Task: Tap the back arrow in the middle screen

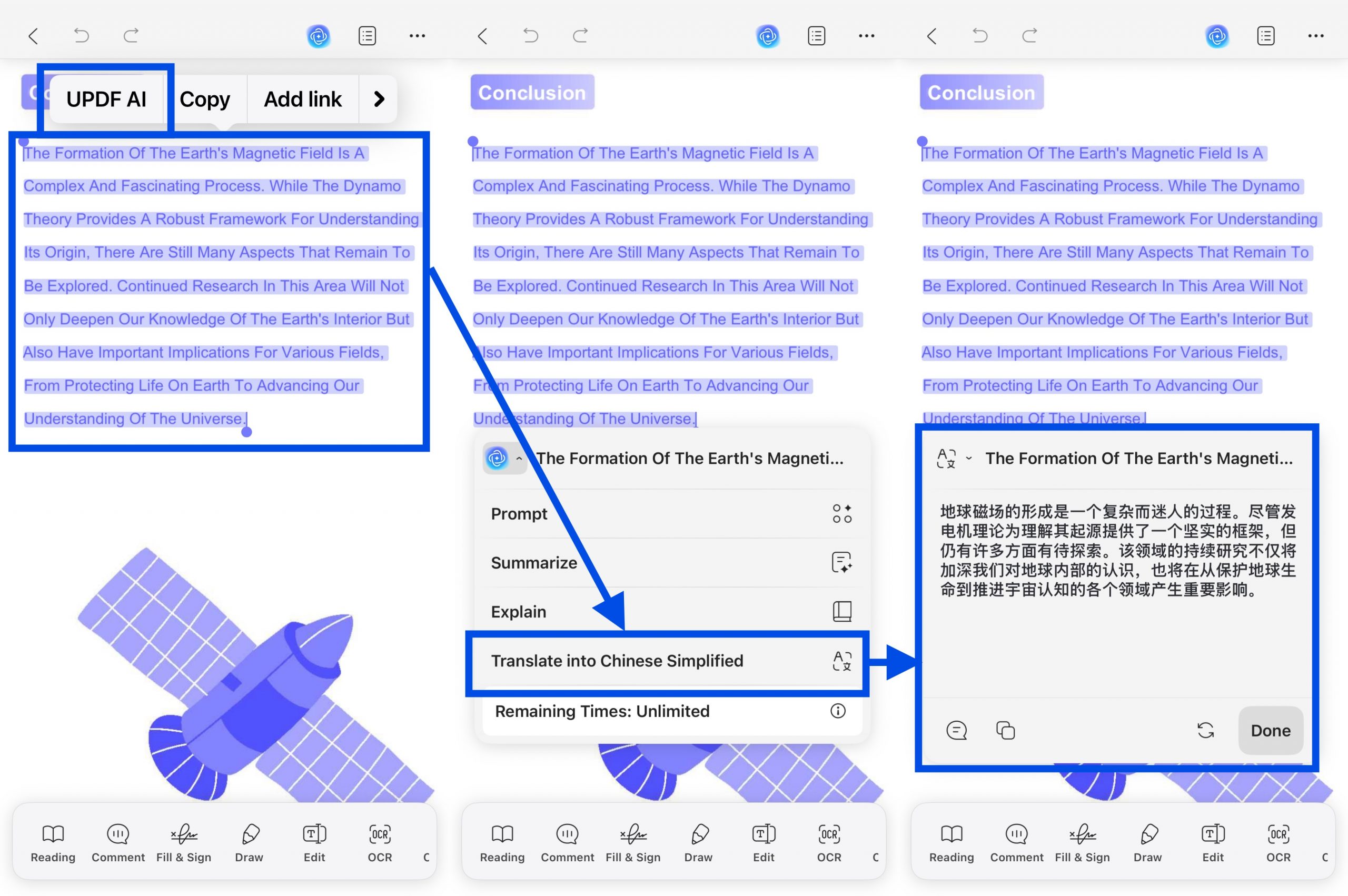Action: [x=482, y=36]
